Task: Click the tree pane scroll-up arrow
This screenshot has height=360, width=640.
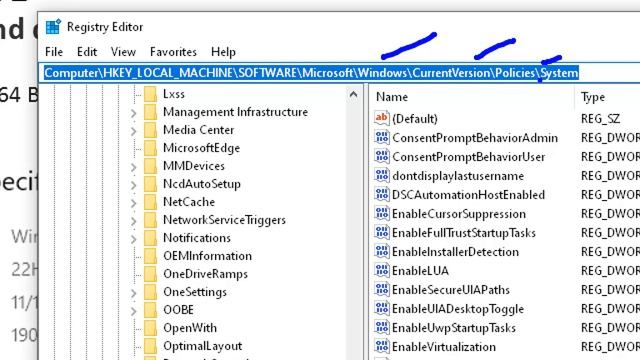Action: (353, 95)
